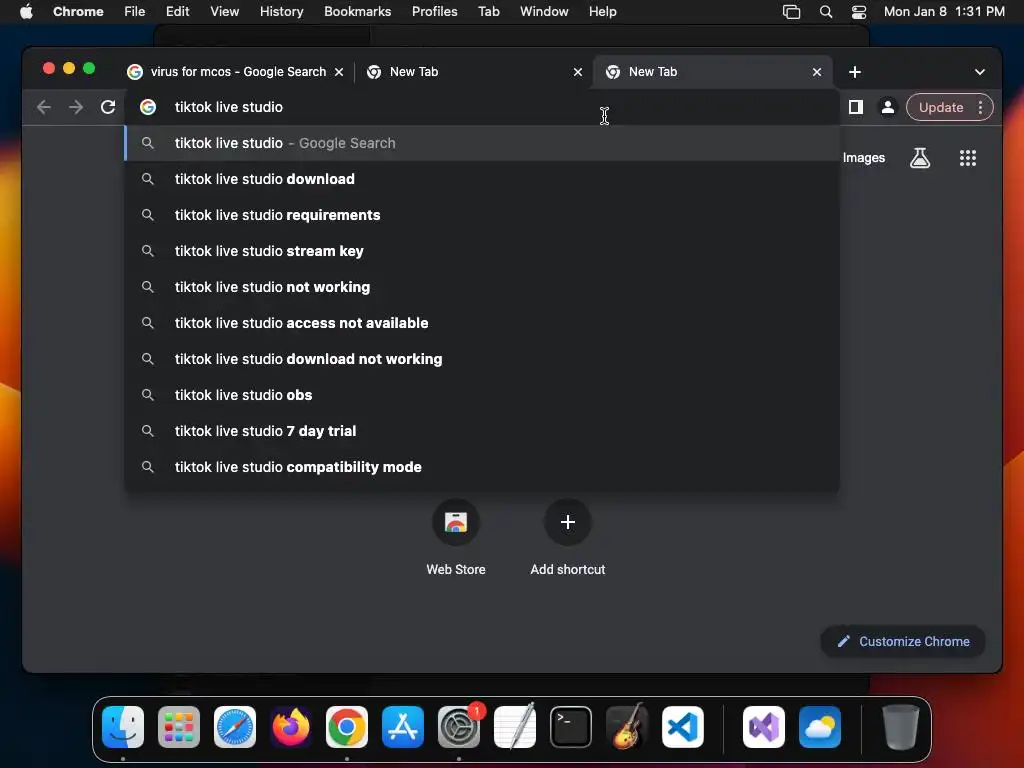Expand the tab search chevron
The image size is (1024, 768).
(x=980, y=72)
